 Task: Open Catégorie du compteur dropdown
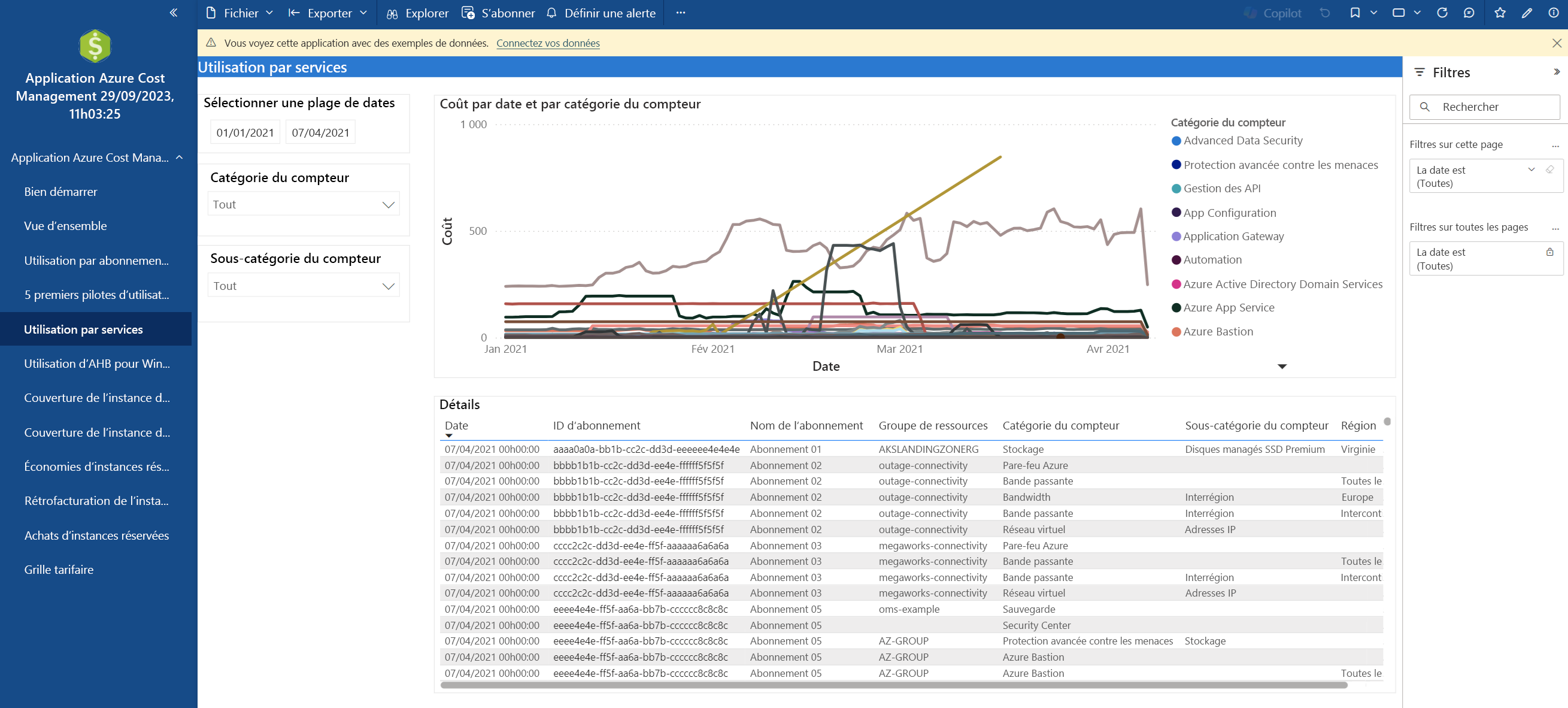coord(303,204)
